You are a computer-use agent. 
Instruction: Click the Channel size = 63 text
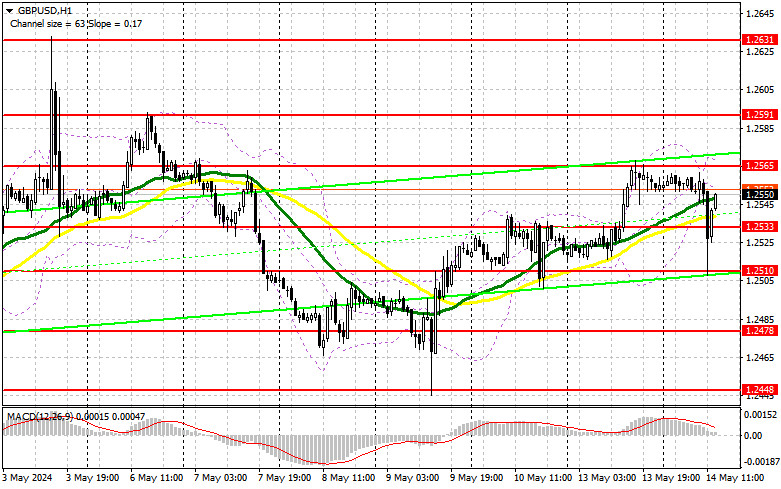[x=48, y=23]
